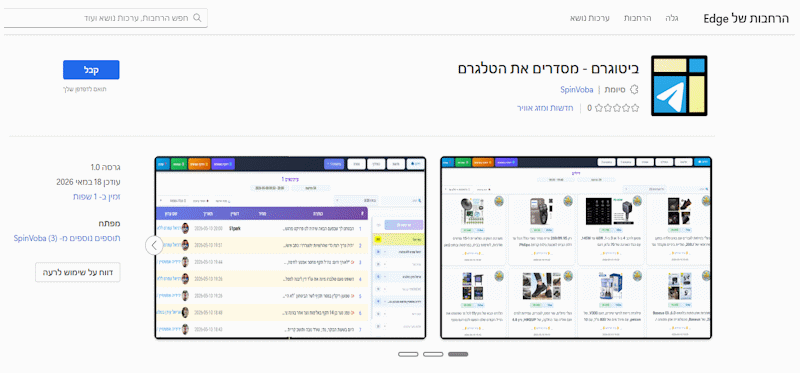Click the הרחבות של Edge title

pyautogui.click(x=746, y=19)
